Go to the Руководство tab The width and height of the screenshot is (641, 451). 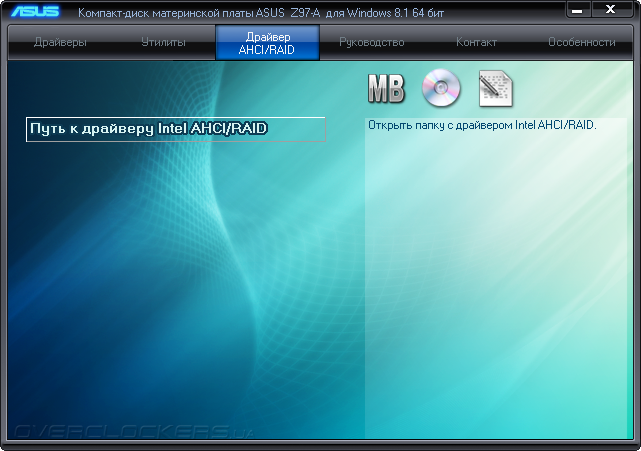372,42
